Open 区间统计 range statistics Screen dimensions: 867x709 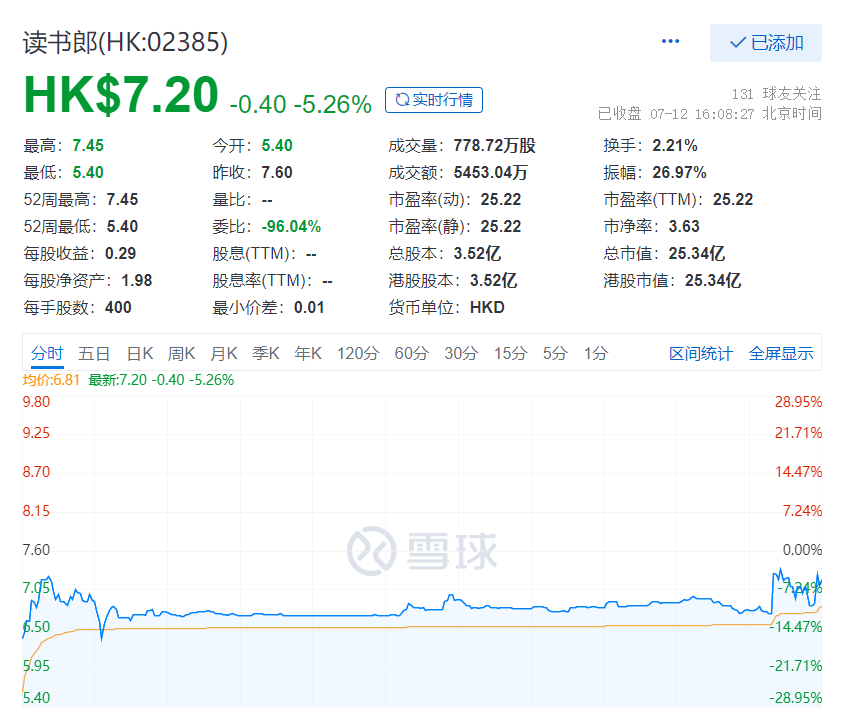coord(700,353)
